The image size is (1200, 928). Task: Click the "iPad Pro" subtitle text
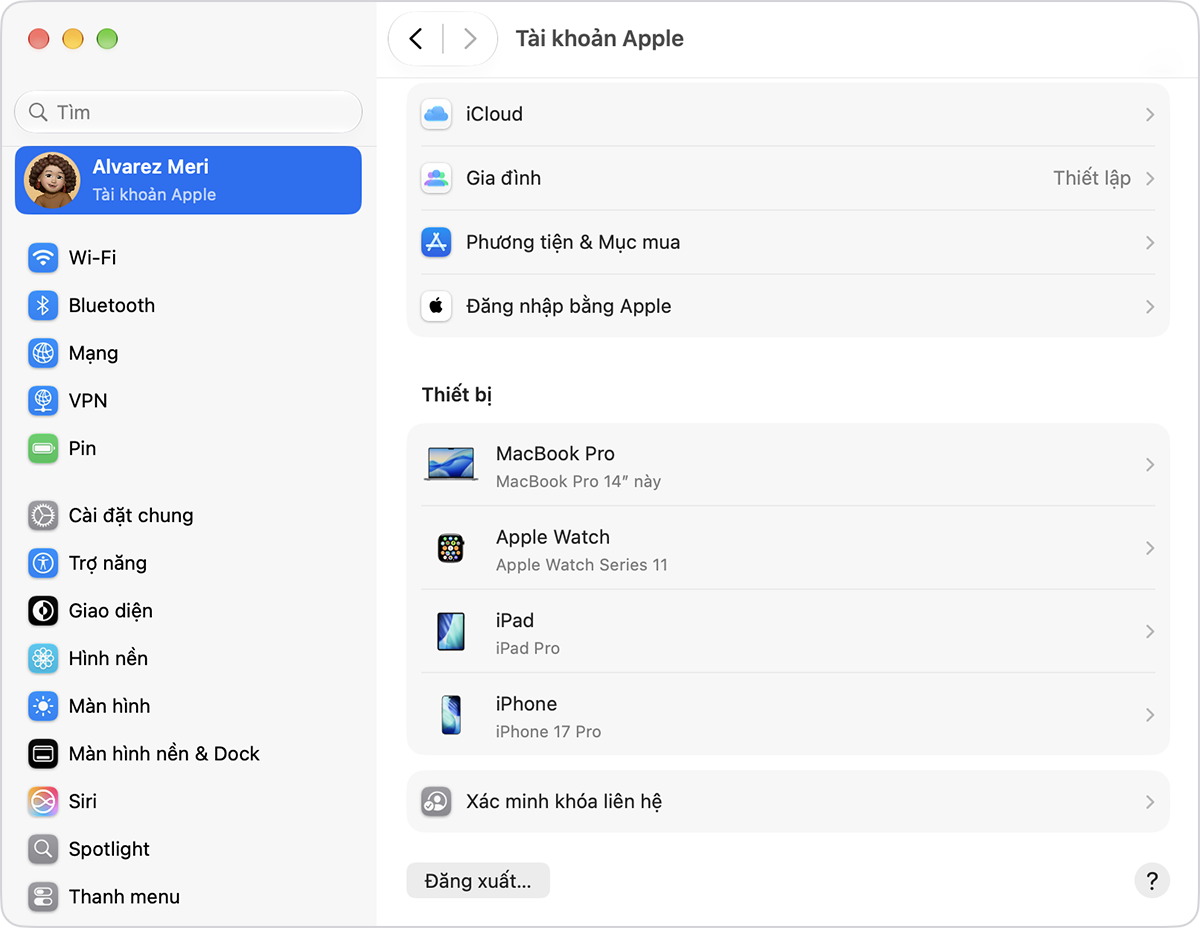tap(528, 648)
